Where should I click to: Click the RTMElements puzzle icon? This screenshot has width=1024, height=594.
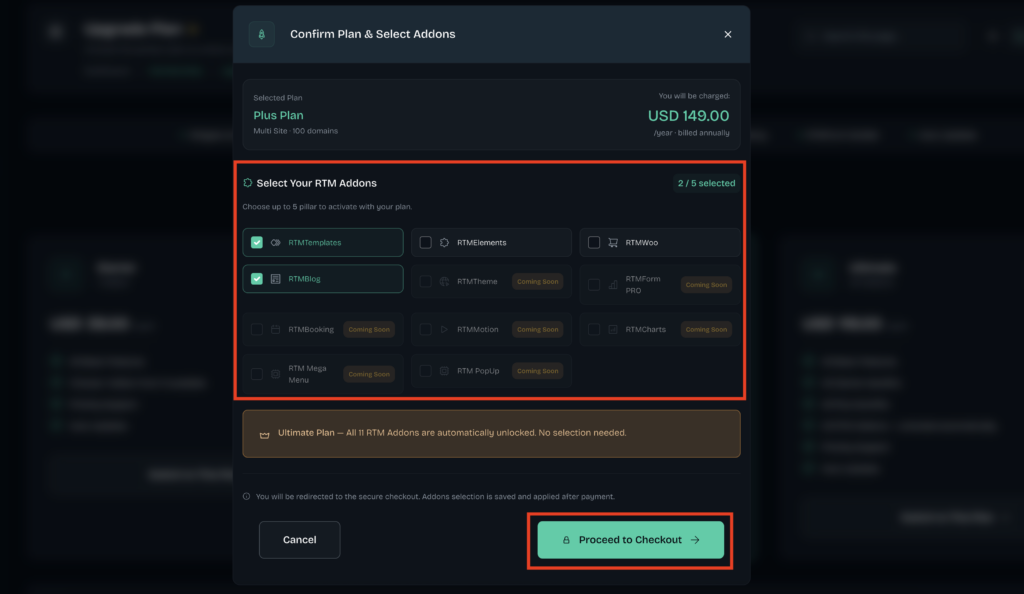click(444, 242)
